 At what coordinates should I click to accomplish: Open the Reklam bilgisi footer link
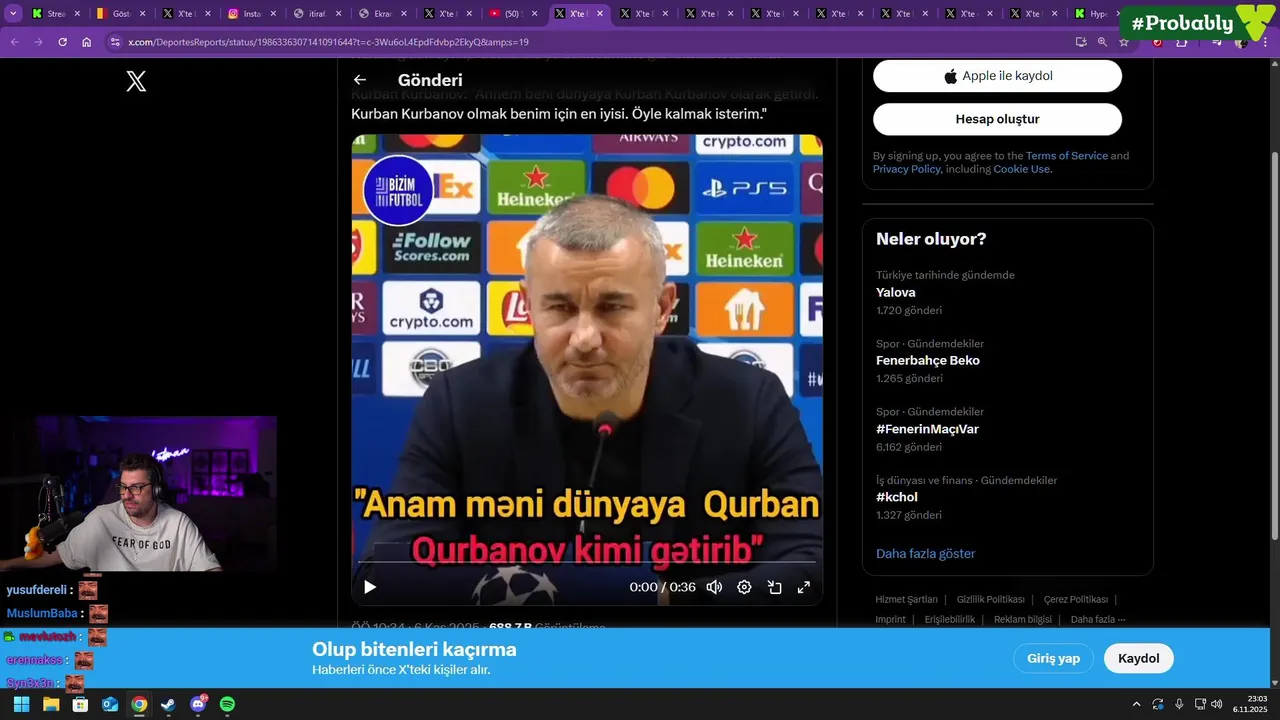[1022, 620]
